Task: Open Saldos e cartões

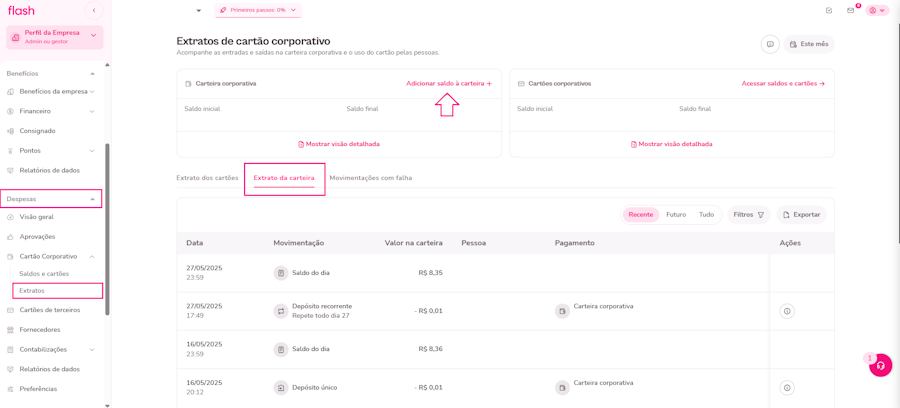Action: click(44, 274)
